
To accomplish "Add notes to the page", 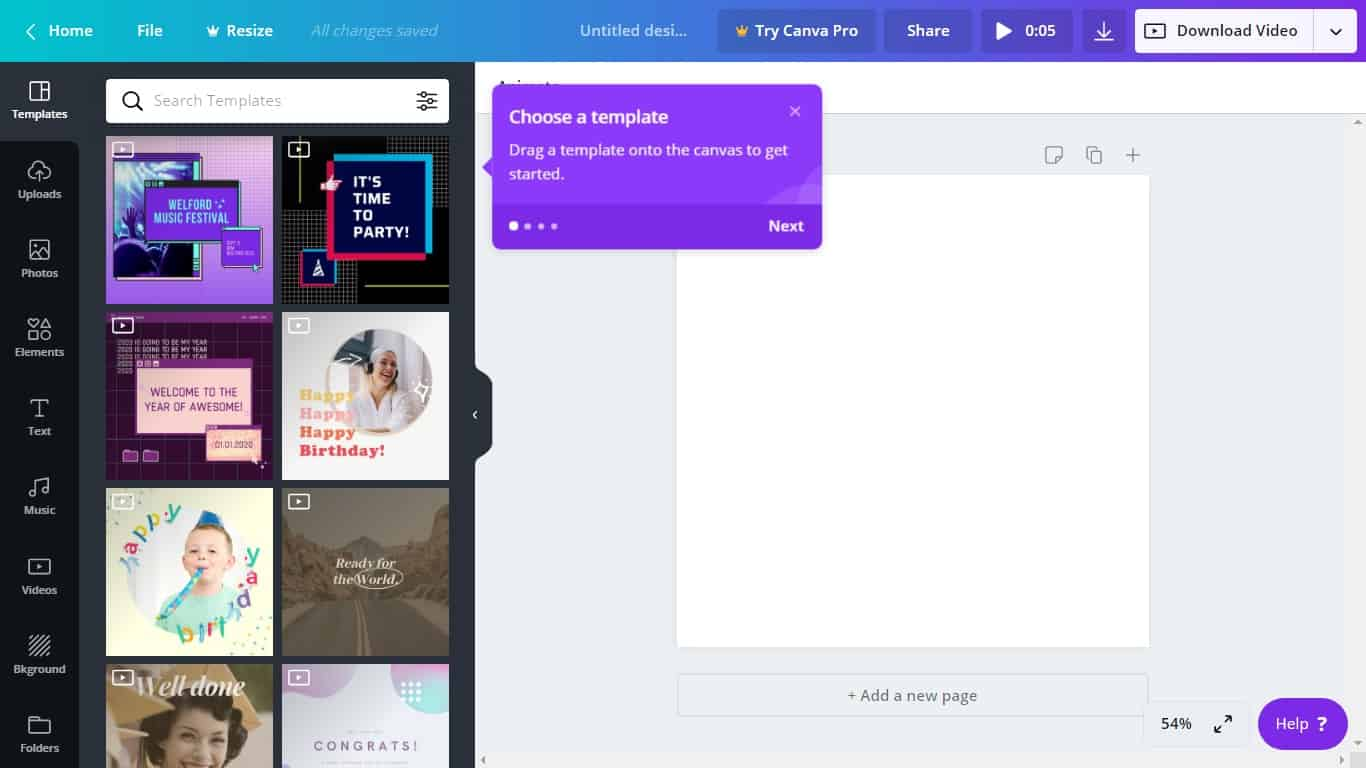I will [x=1053, y=155].
